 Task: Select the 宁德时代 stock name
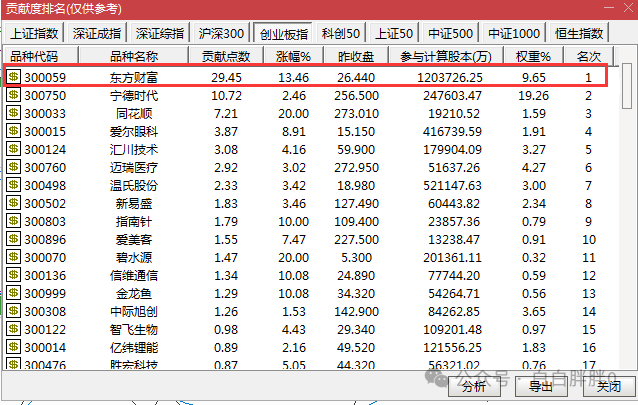point(133,96)
